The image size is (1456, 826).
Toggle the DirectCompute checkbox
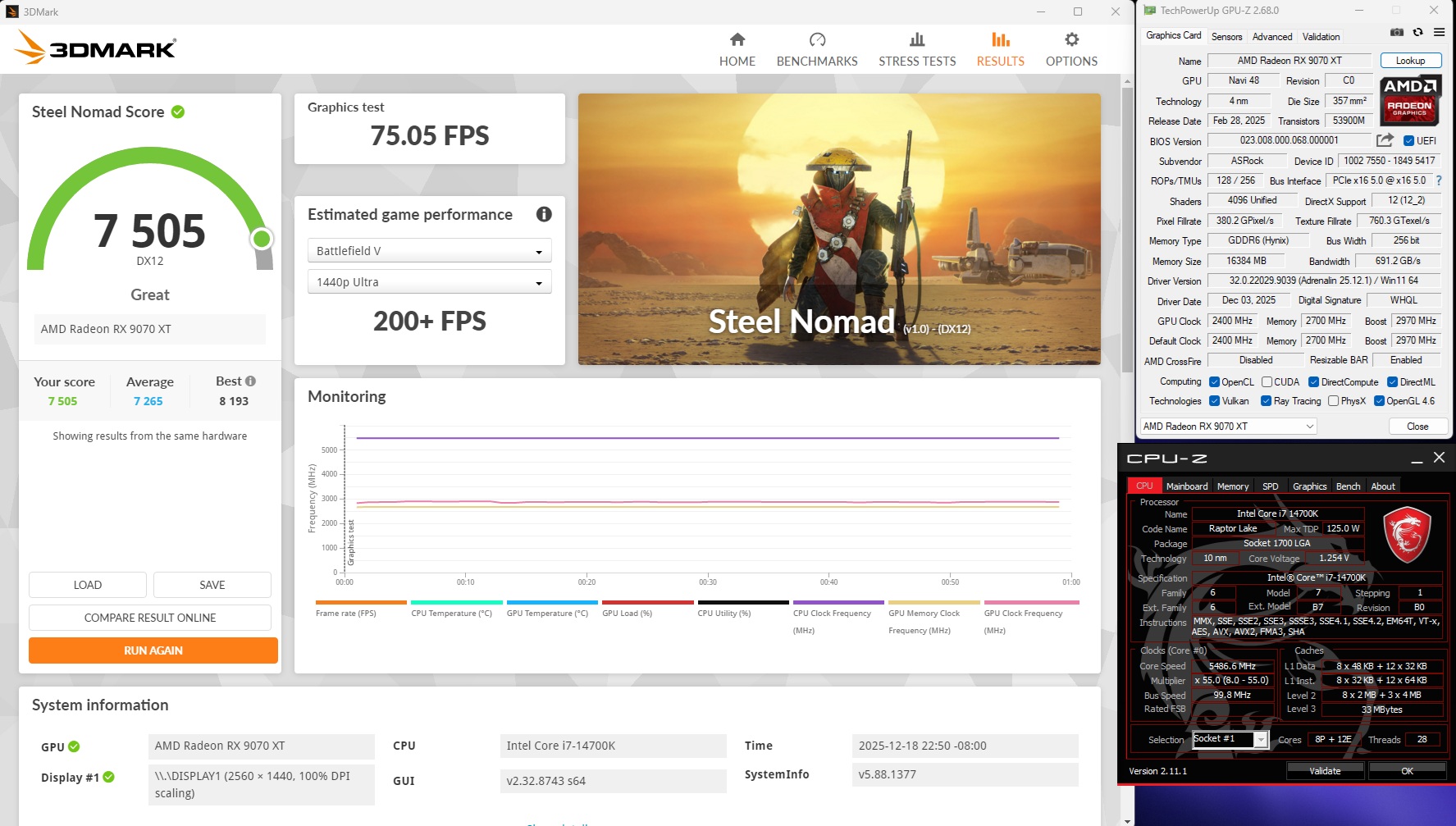(x=1314, y=382)
